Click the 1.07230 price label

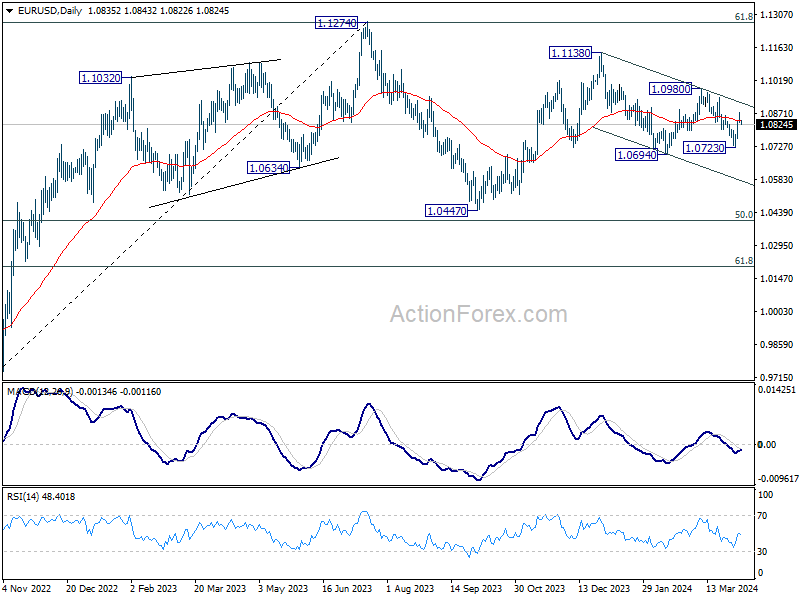pos(705,148)
